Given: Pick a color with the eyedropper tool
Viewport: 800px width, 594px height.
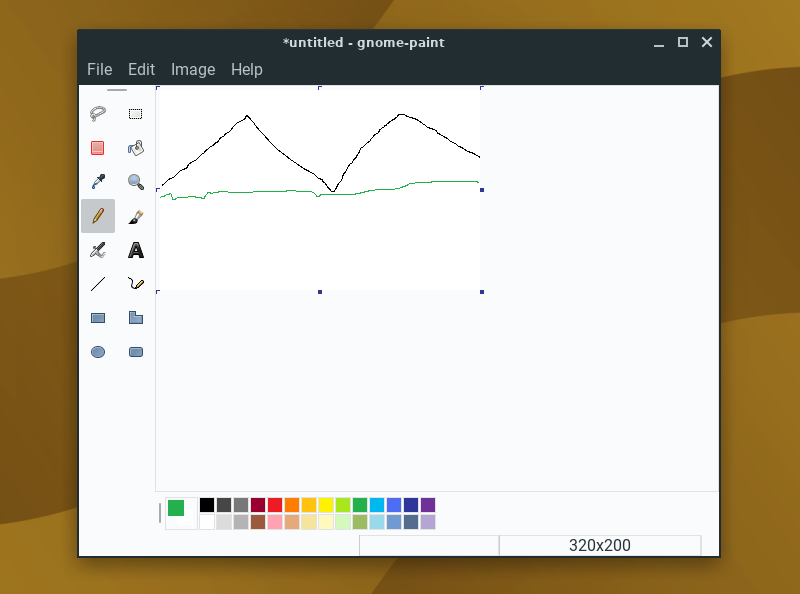Looking at the screenshot, I should (98, 181).
